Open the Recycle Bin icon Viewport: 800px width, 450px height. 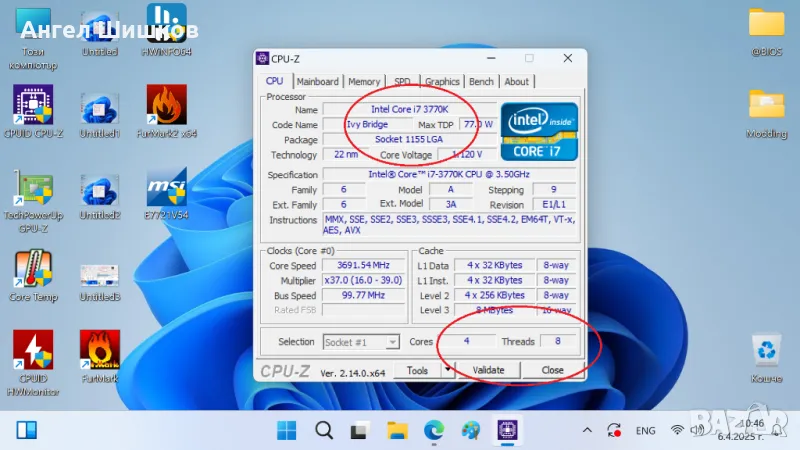(766, 351)
